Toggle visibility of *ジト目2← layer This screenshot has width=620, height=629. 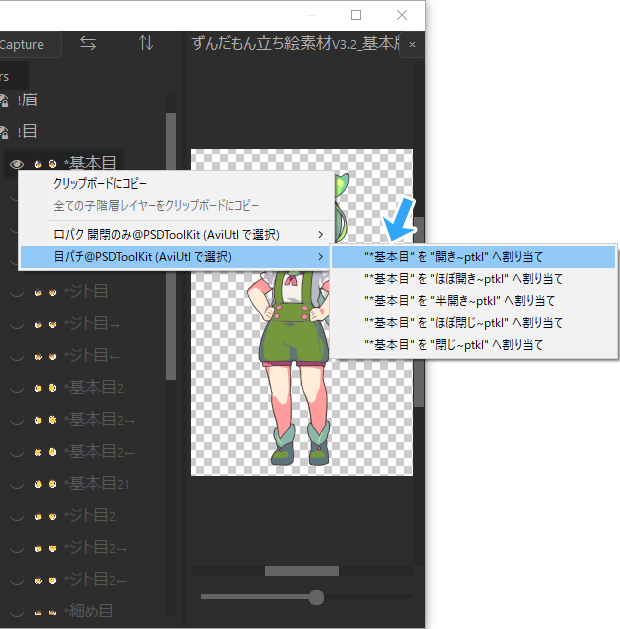17,580
